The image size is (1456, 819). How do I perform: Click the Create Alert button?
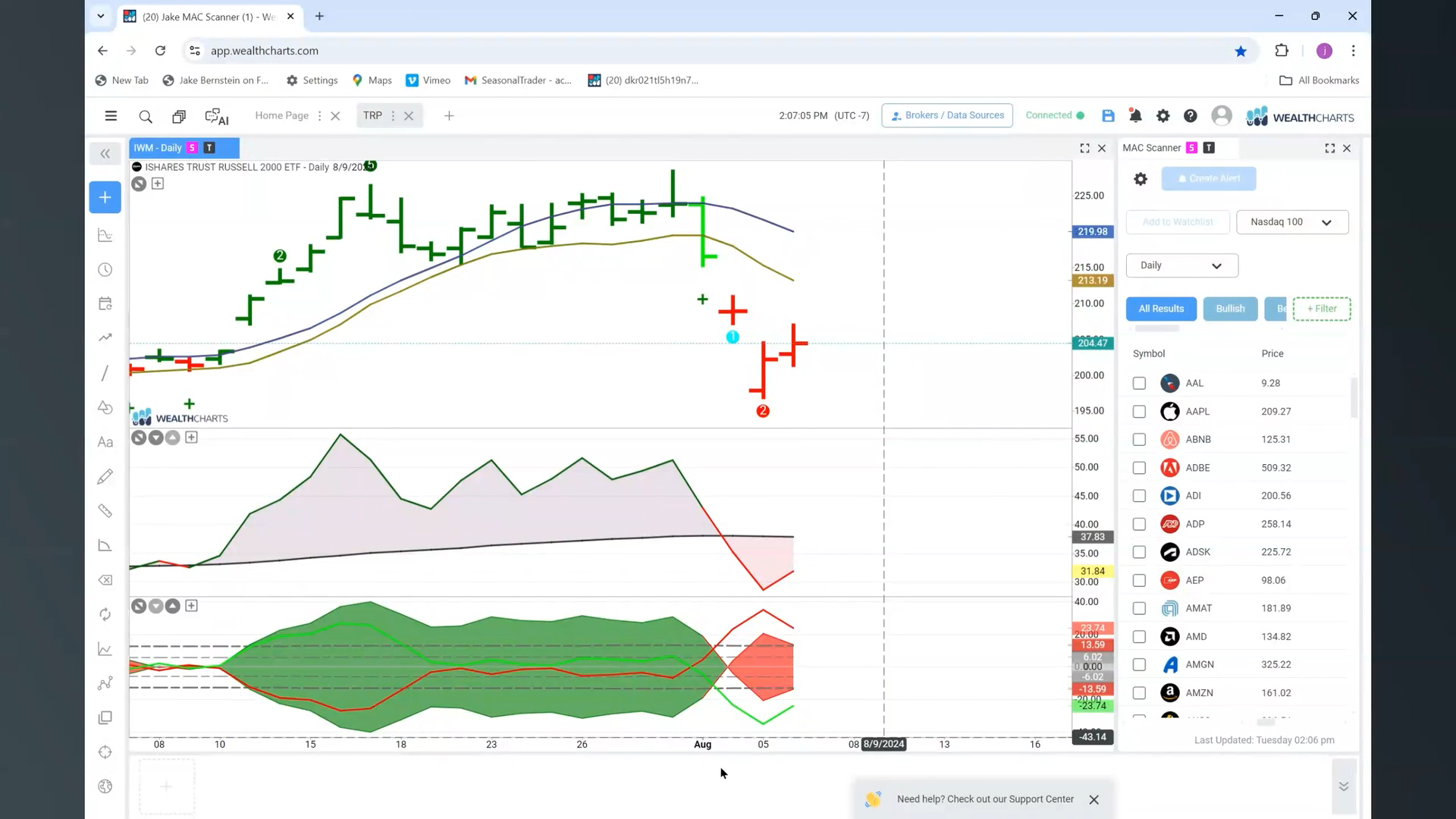pos(1209,179)
